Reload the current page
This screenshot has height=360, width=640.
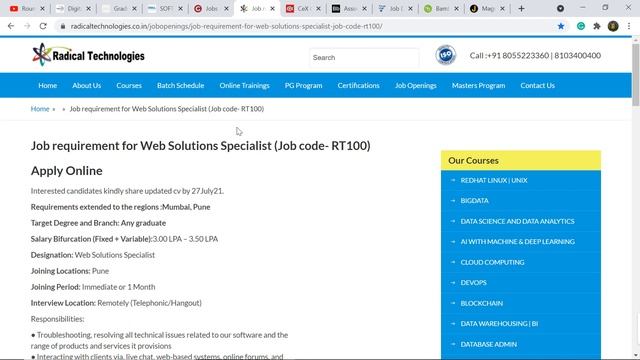click(43, 26)
